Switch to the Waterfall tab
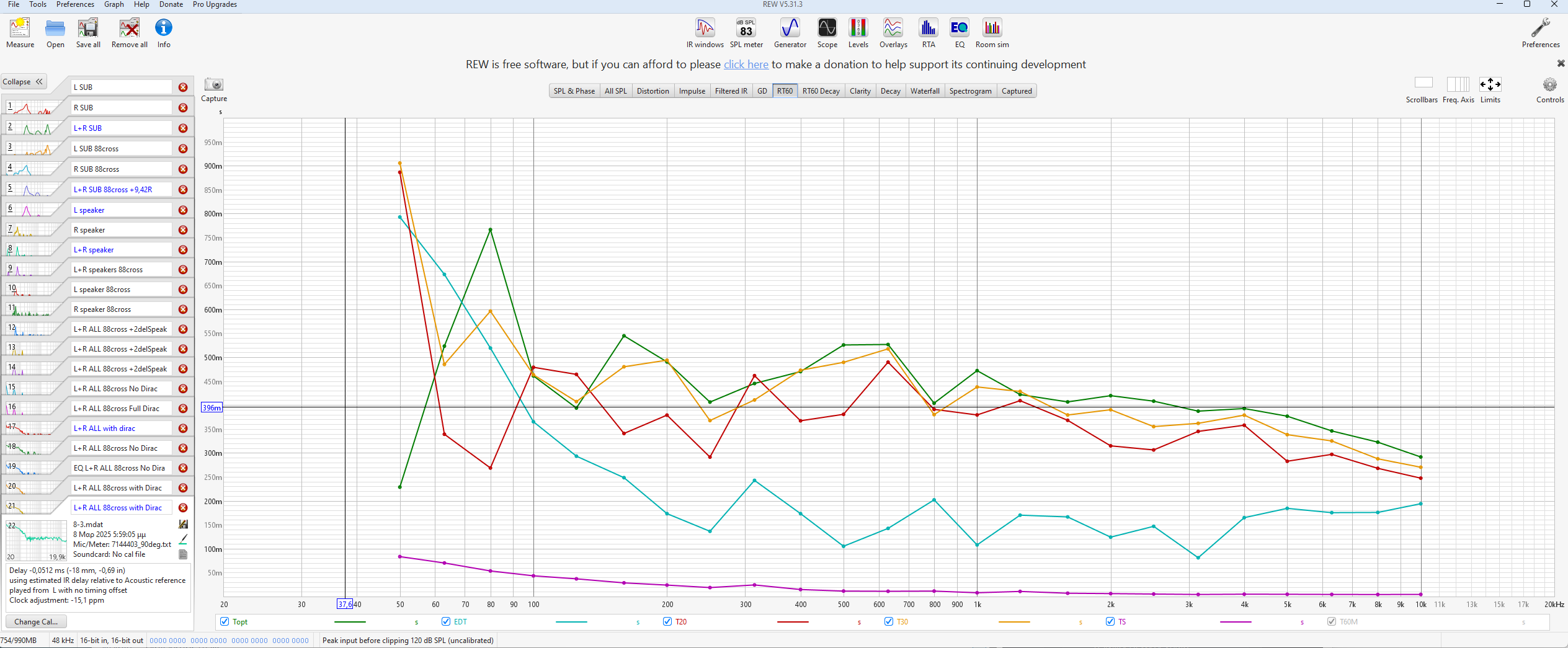Viewport: 1568px width, 648px height. point(924,91)
